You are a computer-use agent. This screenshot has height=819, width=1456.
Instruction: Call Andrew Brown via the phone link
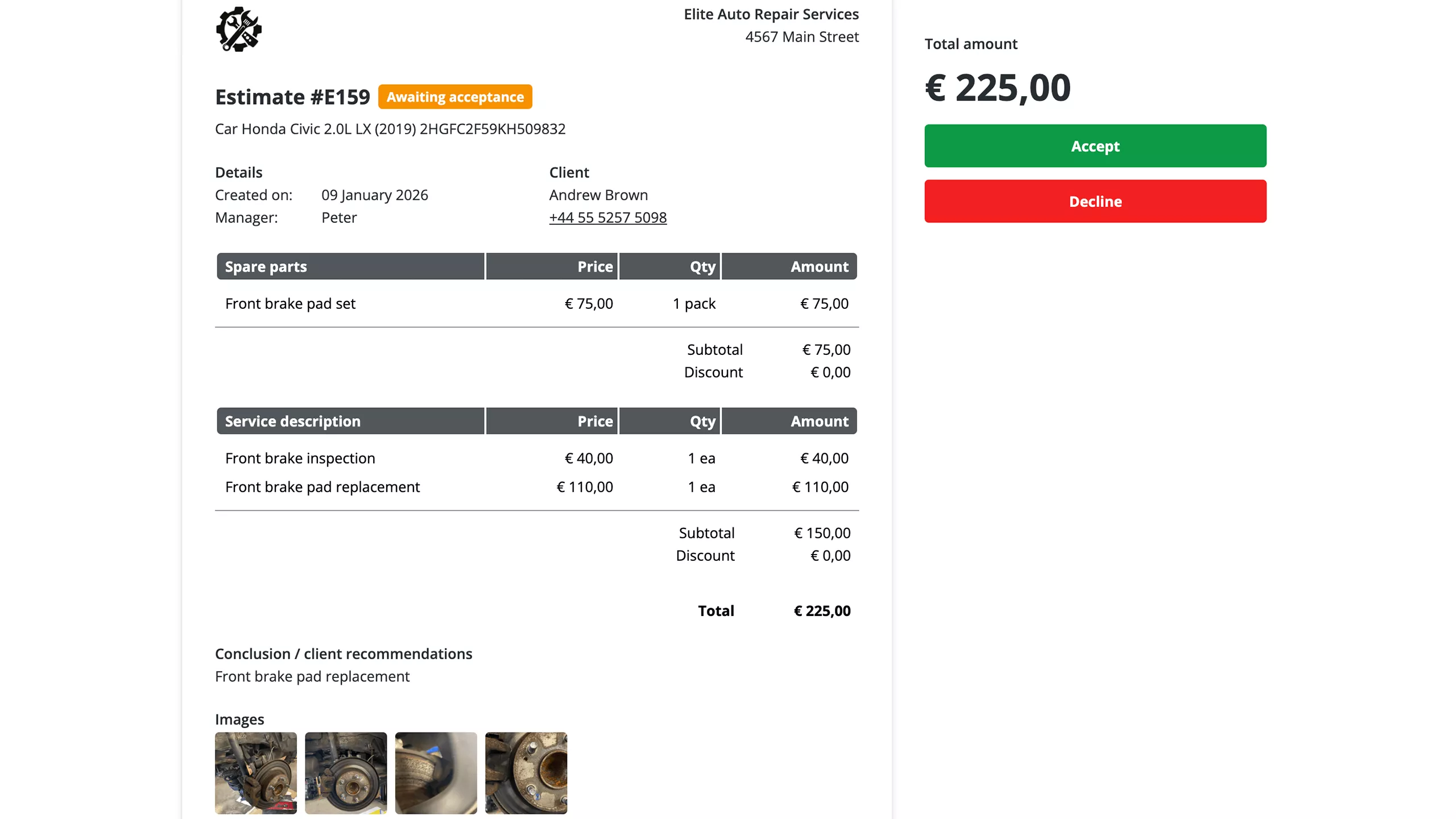point(608,217)
